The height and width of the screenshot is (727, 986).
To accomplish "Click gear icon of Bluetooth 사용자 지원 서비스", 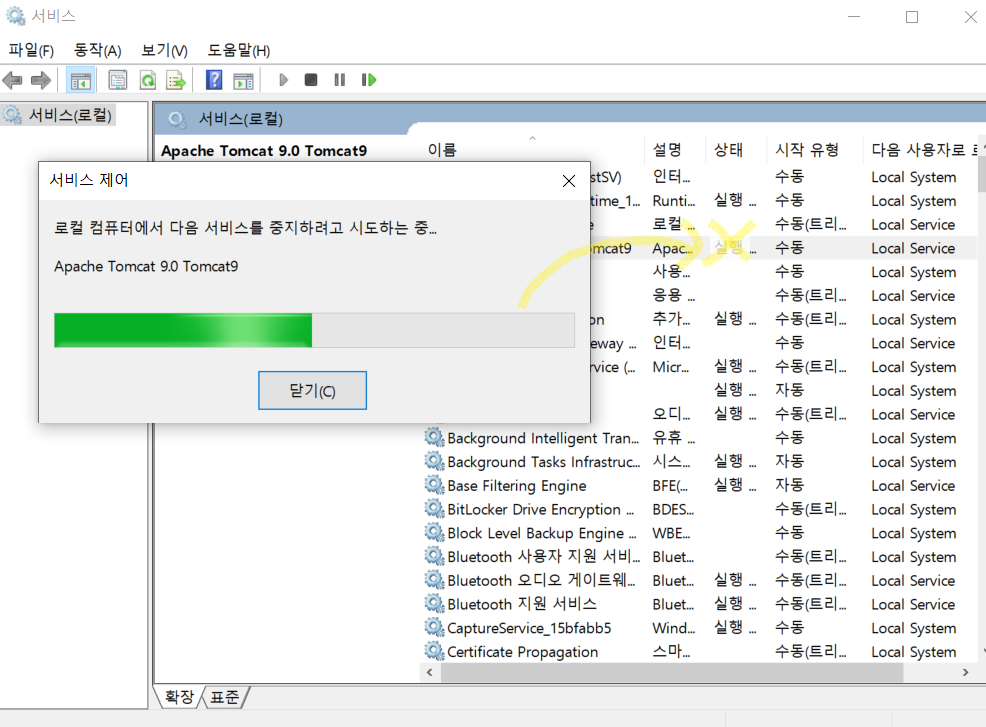I will coord(434,556).
